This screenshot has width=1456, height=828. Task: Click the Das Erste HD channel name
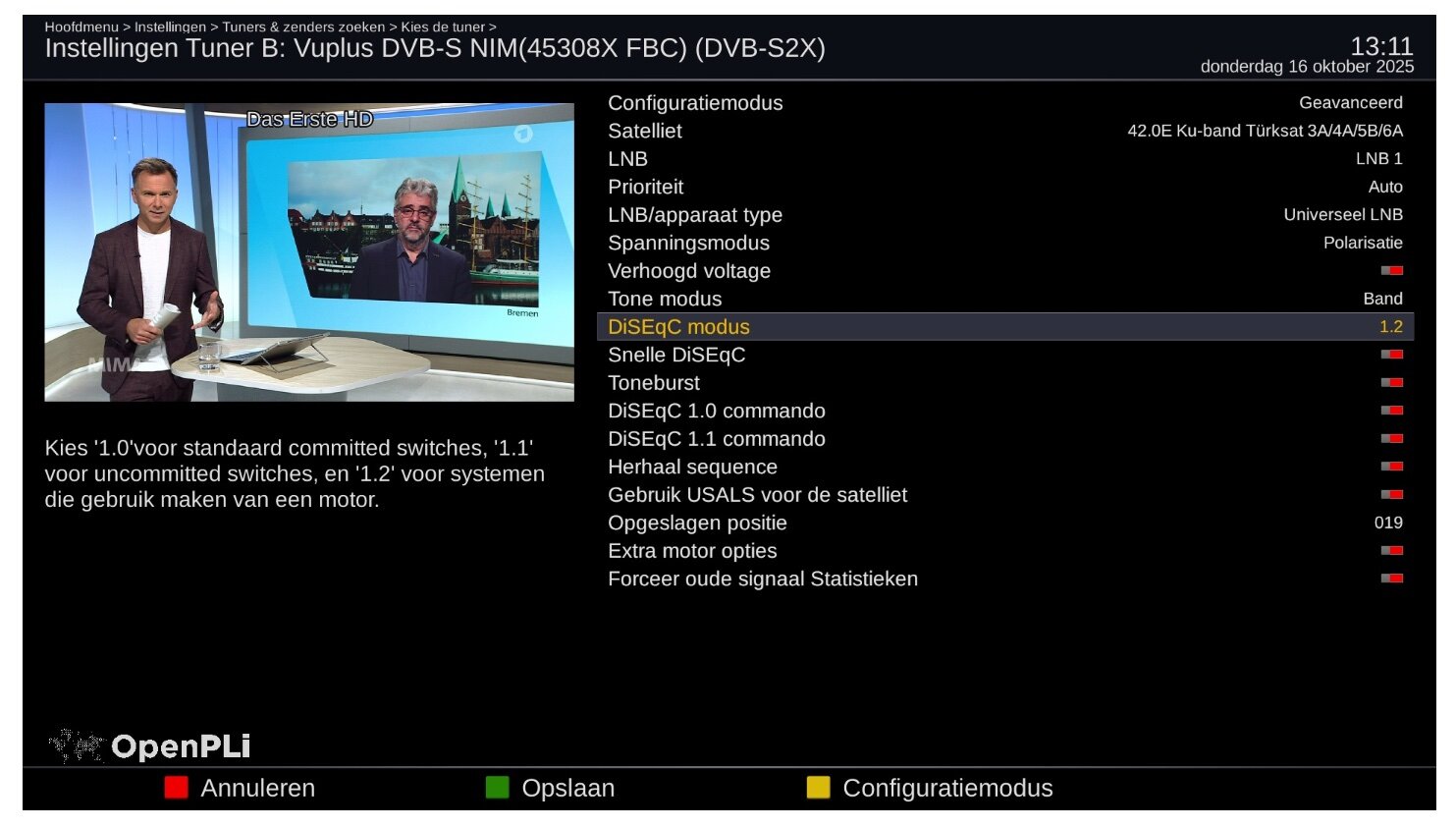click(309, 119)
